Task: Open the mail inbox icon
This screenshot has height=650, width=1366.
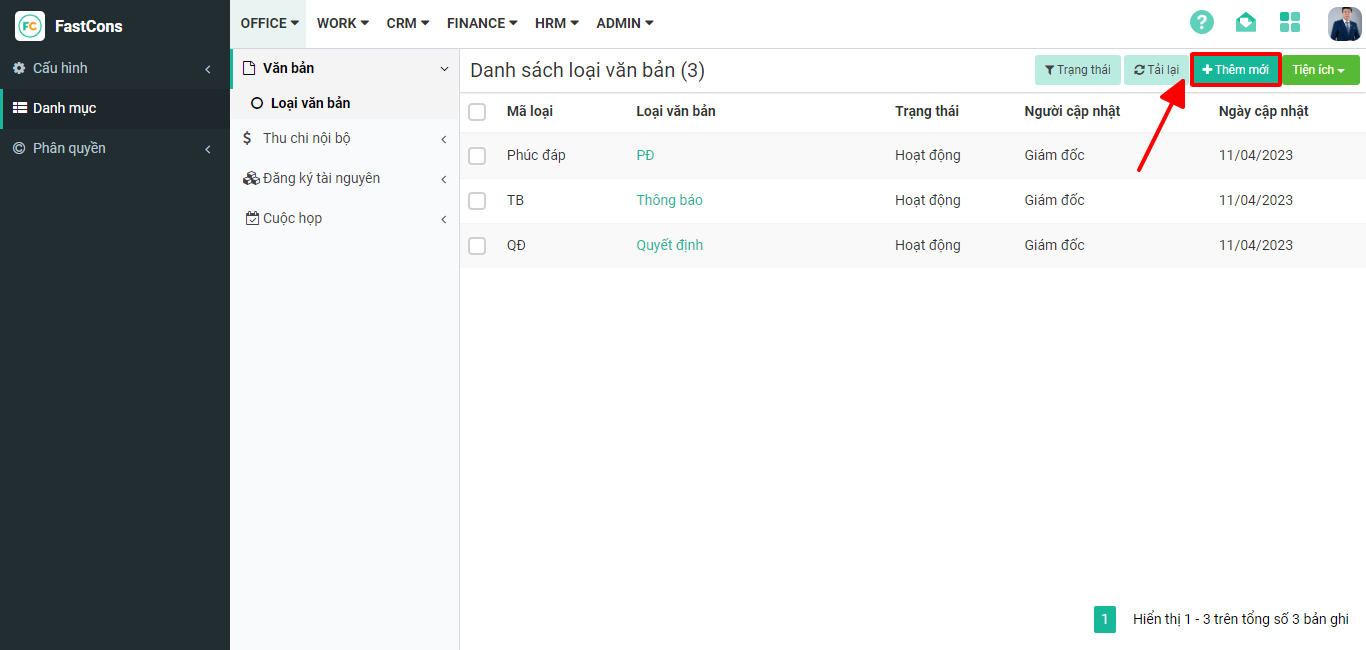Action: tap(1245, 23)
